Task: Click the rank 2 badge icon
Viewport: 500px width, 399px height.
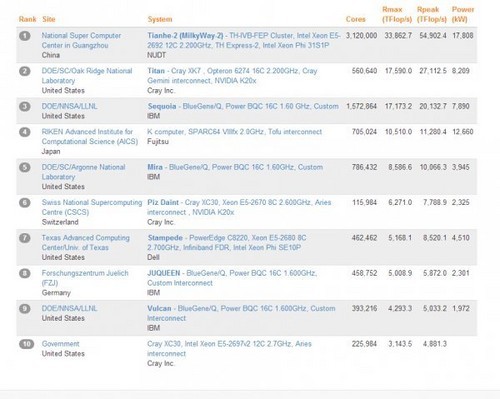Action: point(25,71)
